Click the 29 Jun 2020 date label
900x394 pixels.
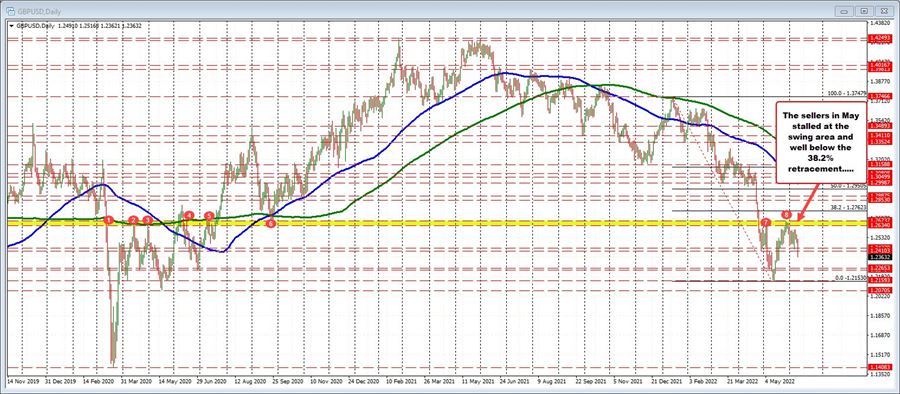tap(212, 380)
